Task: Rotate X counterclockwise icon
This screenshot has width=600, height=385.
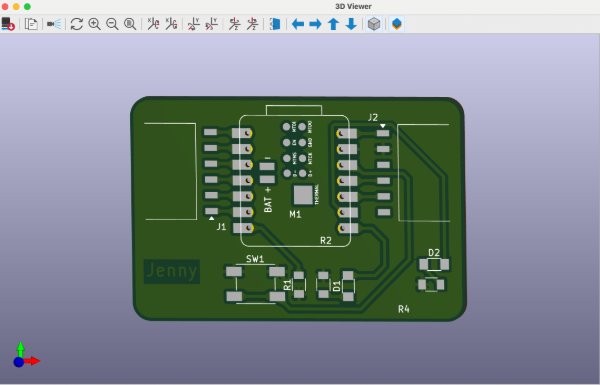Action: (171, 24)
